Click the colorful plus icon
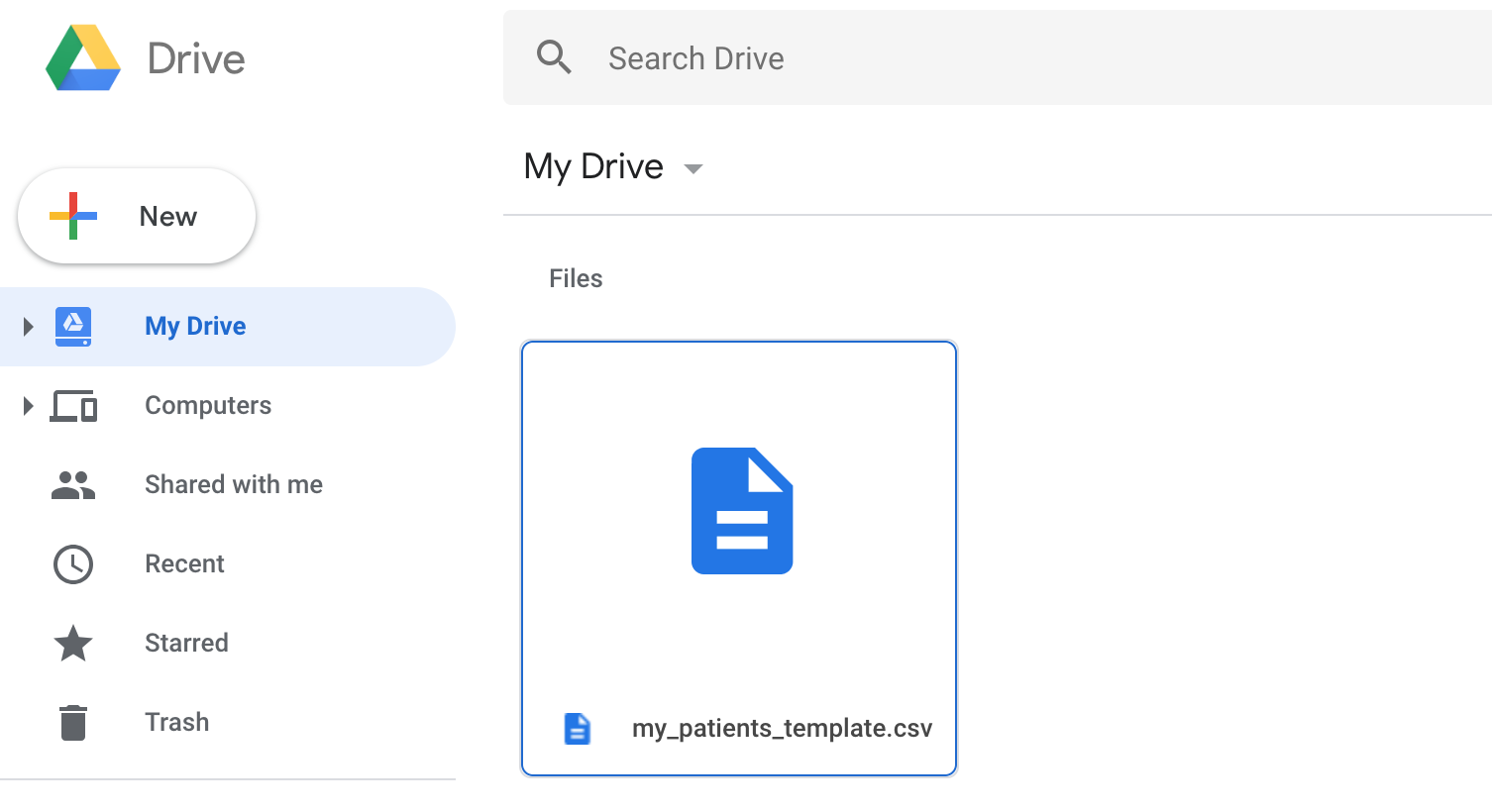The height and width of the screenshot is (812, 1492). click(73, 216)
